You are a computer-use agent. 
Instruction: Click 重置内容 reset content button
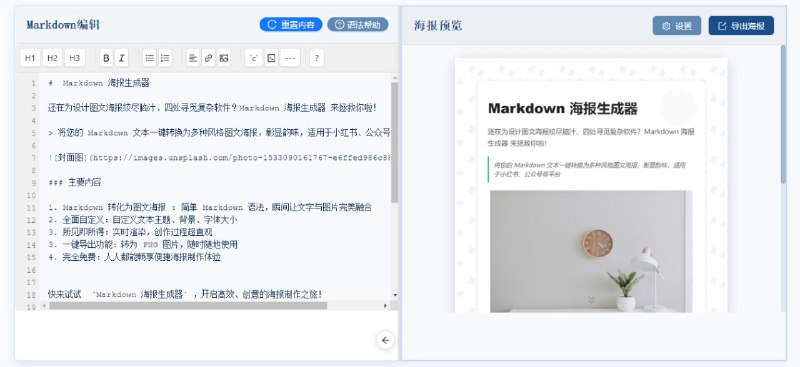point(291,25)
